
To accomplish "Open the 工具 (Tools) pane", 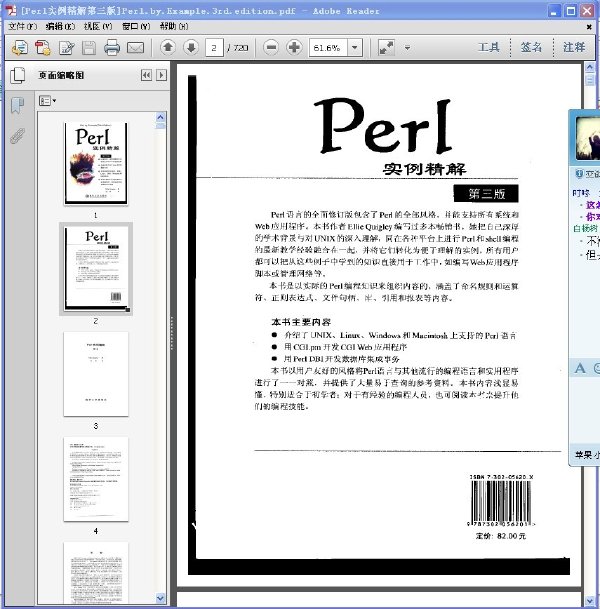I will click(x=489, y=47).
